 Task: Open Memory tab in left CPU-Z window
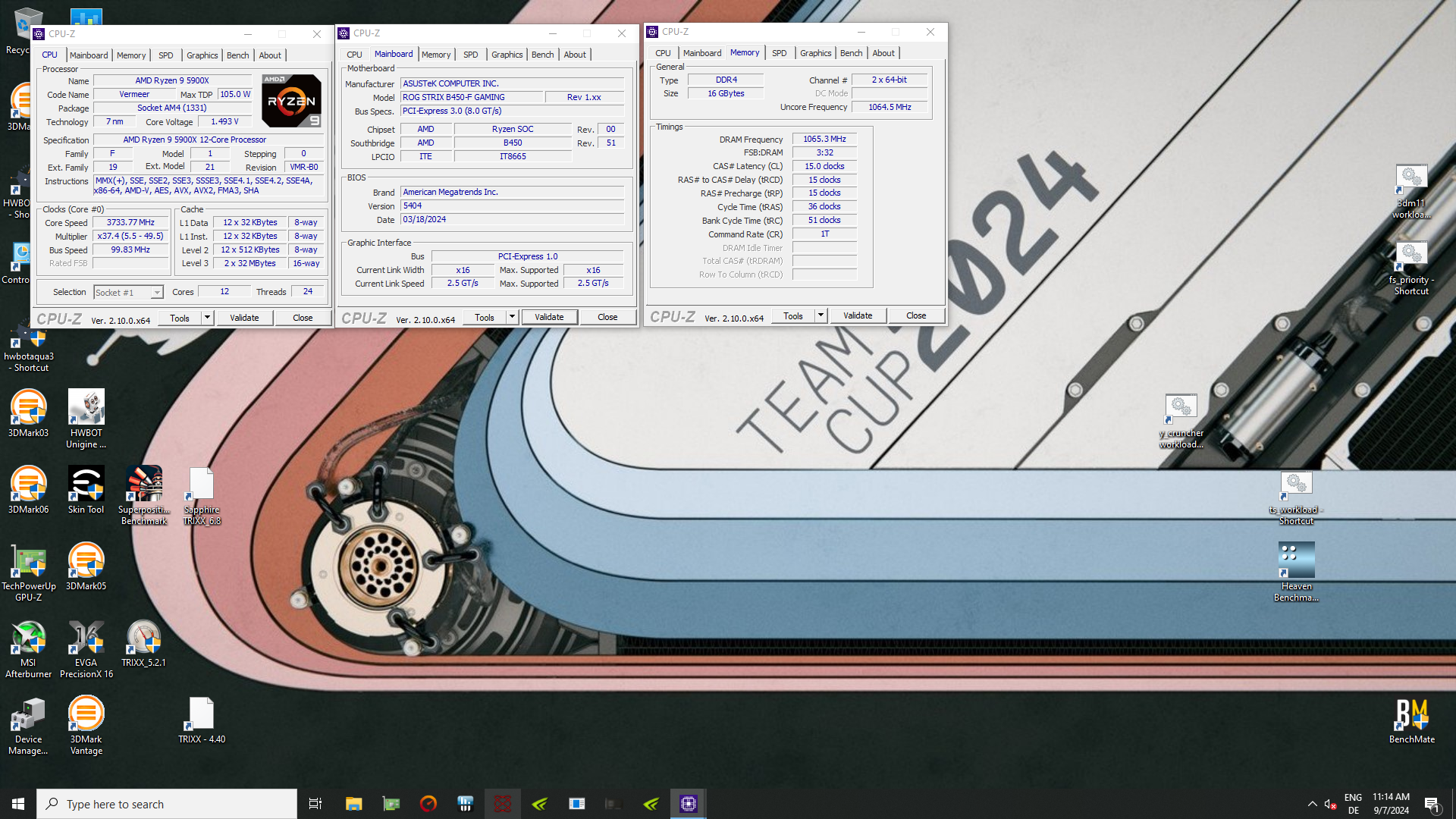pyautogui.click(x=131, y=55)
